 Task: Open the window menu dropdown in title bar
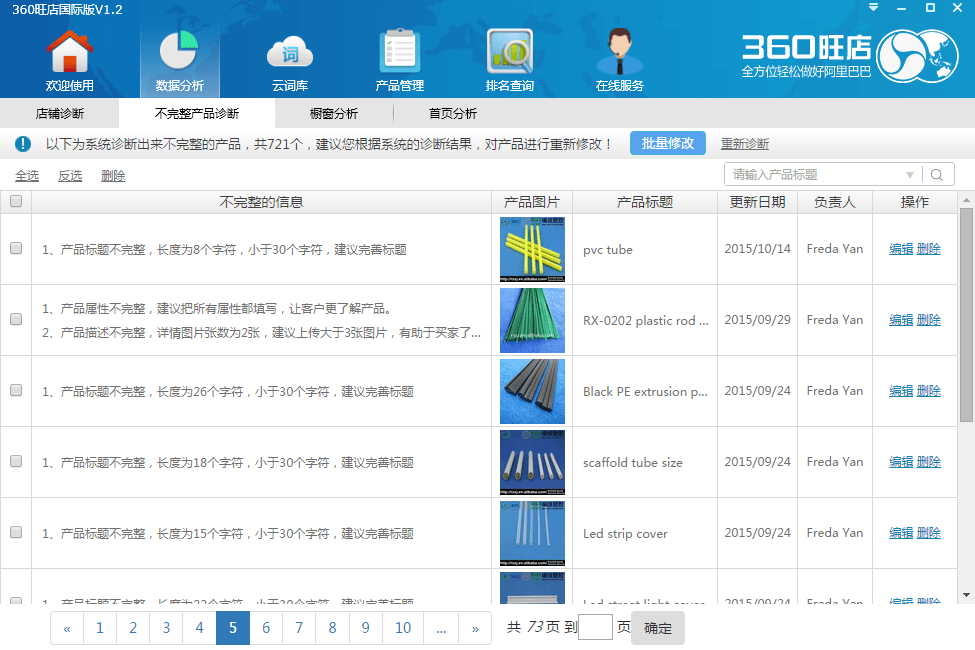873,8
